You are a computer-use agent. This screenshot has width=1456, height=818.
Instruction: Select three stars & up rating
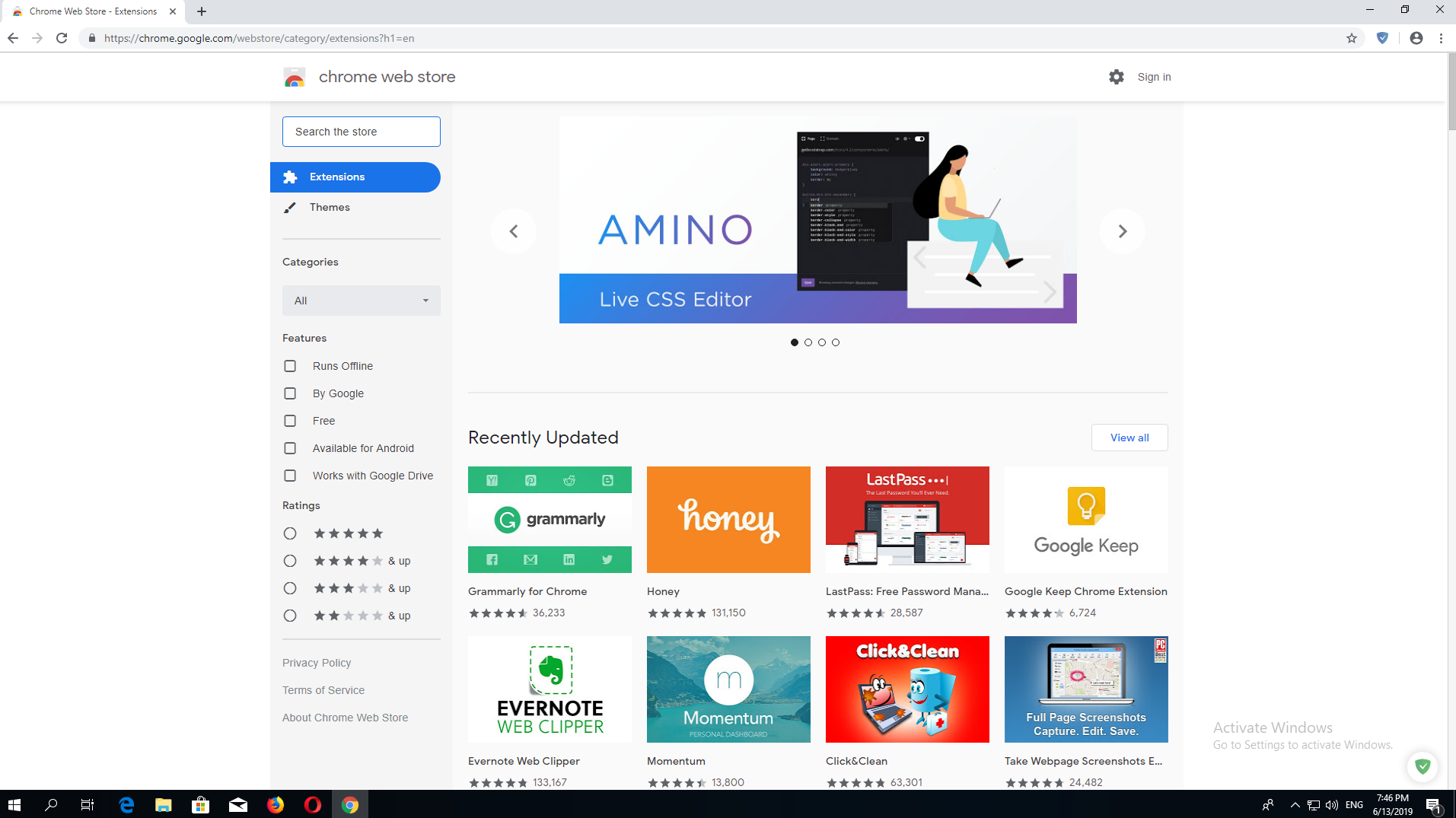[x=290, y=588]
